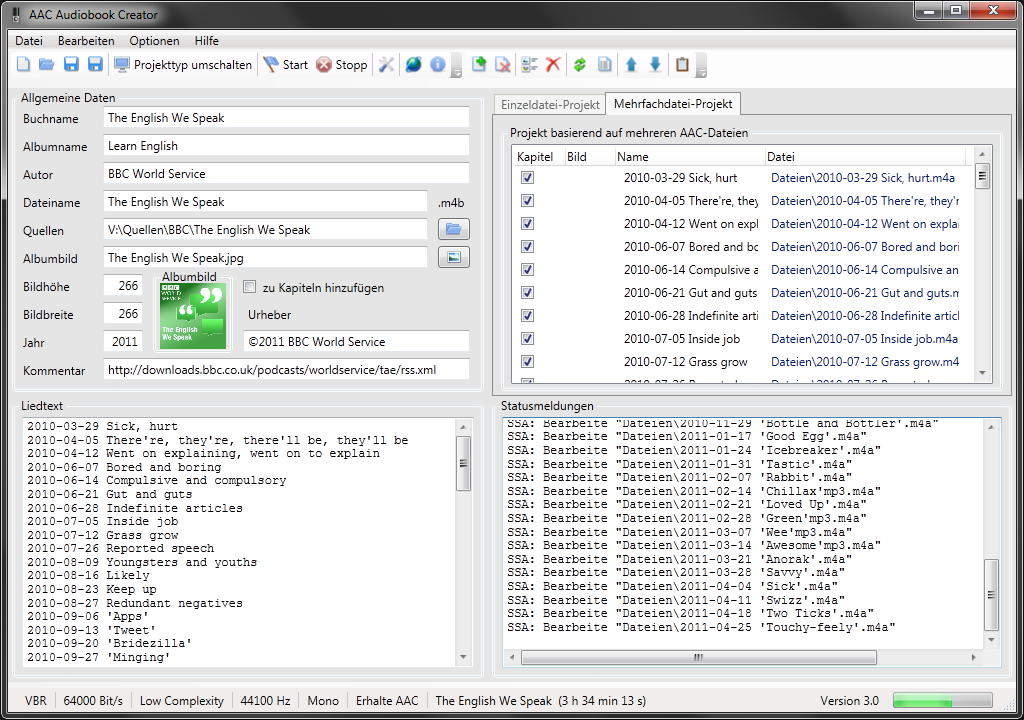Screen dimensions: 1024x720
Task: Select row '2010-07-12 Grass grow' in file list
Action: click(x=741, y=361)
